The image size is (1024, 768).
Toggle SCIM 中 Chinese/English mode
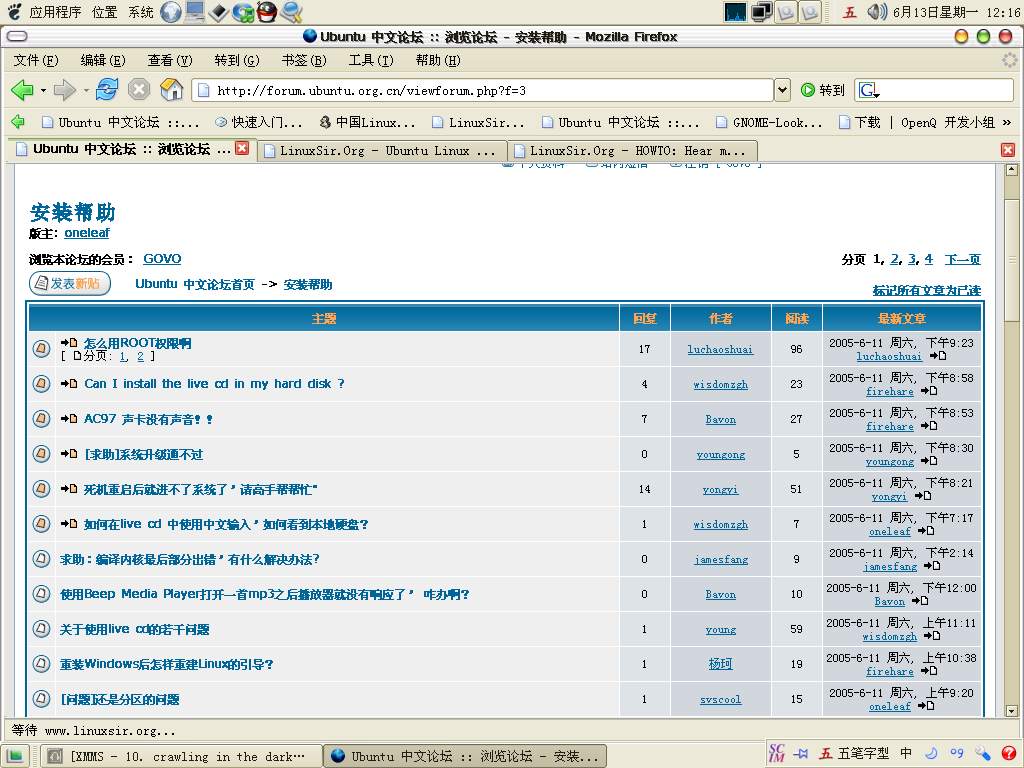pyautogui.click(x=906, y=754)
